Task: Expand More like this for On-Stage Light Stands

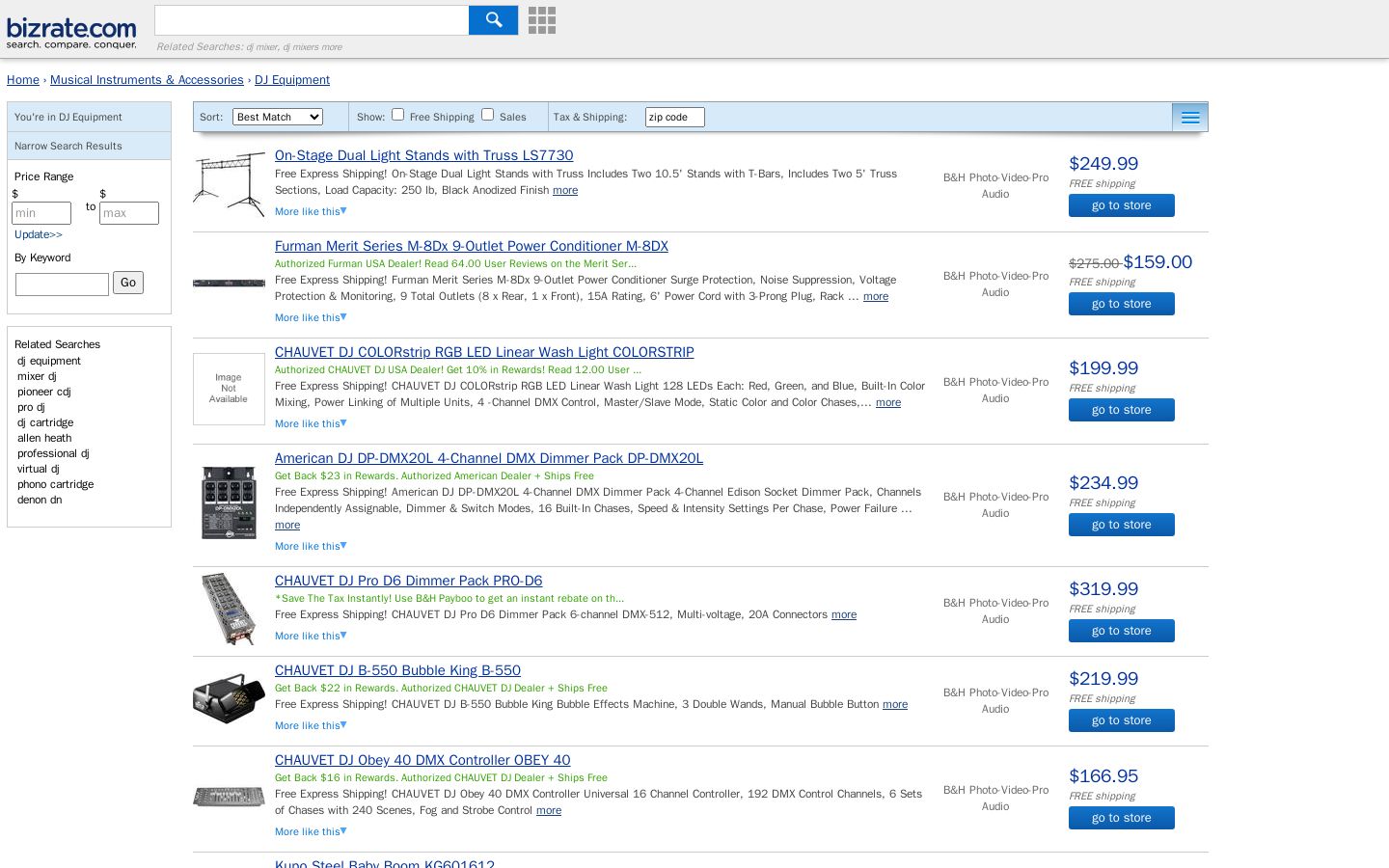Action: click(x=311, y=211)
